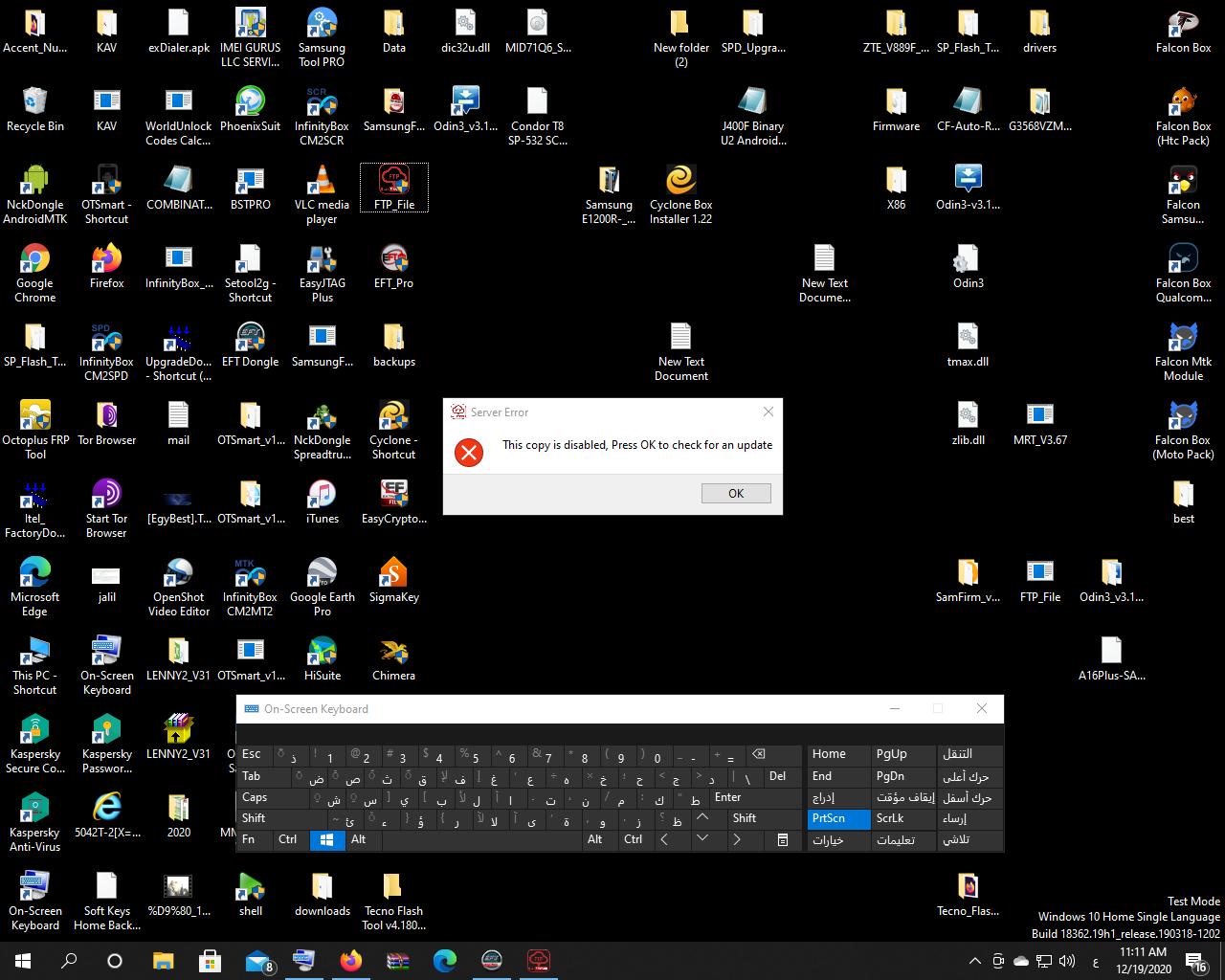Screen dimensions: 1225x980
Task: Open the OpenShot Video Editor icon
Action: coord(179,586)
